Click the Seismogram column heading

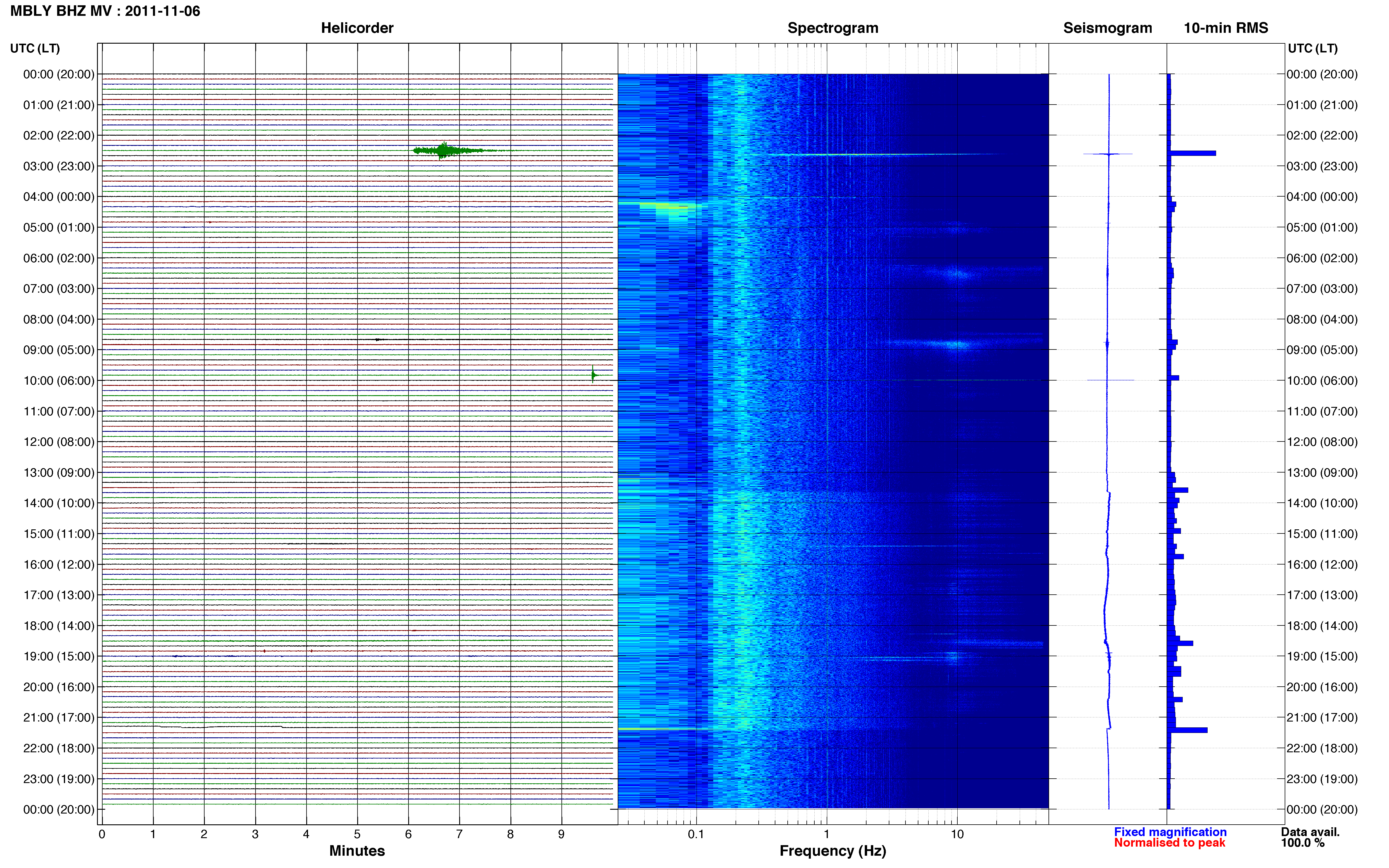pyautogui.click(x=1107, y=28)
